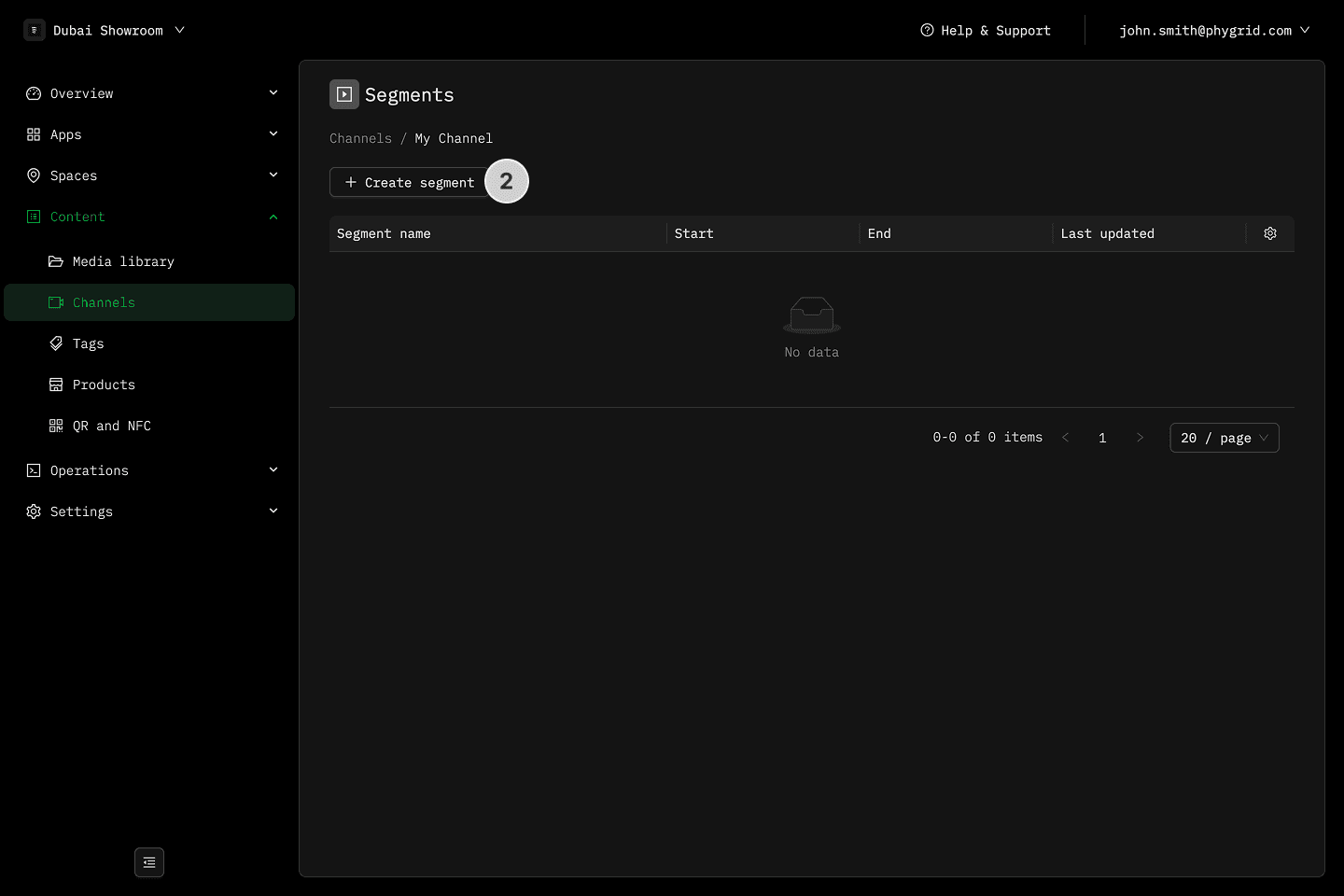Click the Overview dashboard icon

coord(34,93)
